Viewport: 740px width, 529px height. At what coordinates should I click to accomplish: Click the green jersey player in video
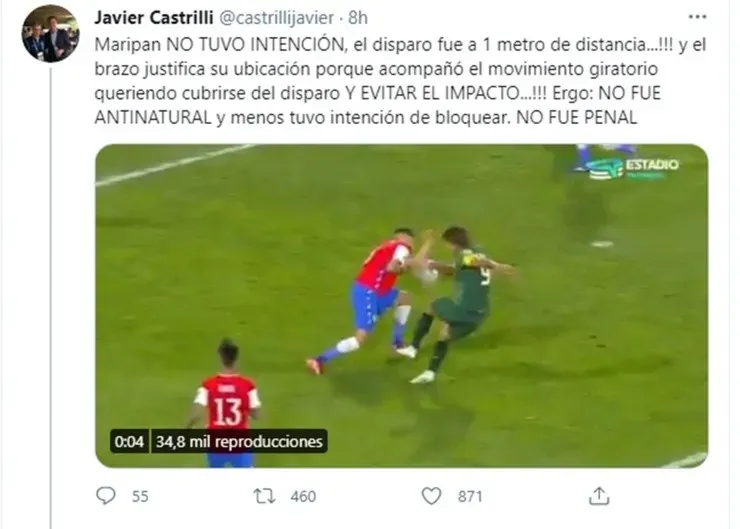coord(460,304)
